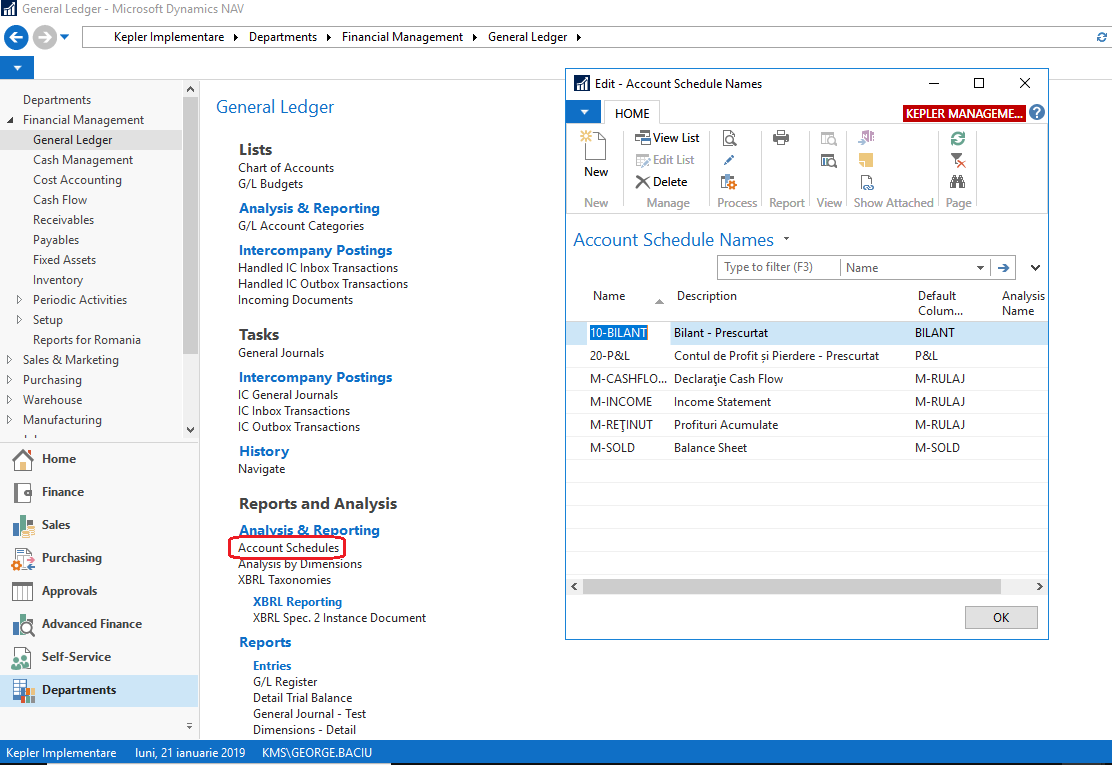The width and height of the screenshot is (1112, 766).
Task: Click the Type to filter input box
Action: click(777, 268)
